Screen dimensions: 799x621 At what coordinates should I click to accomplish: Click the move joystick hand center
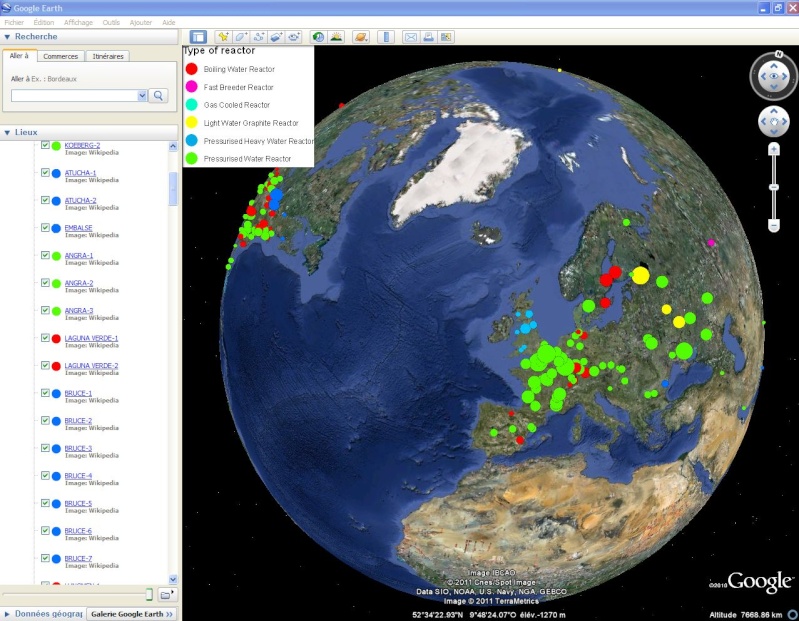774,122
